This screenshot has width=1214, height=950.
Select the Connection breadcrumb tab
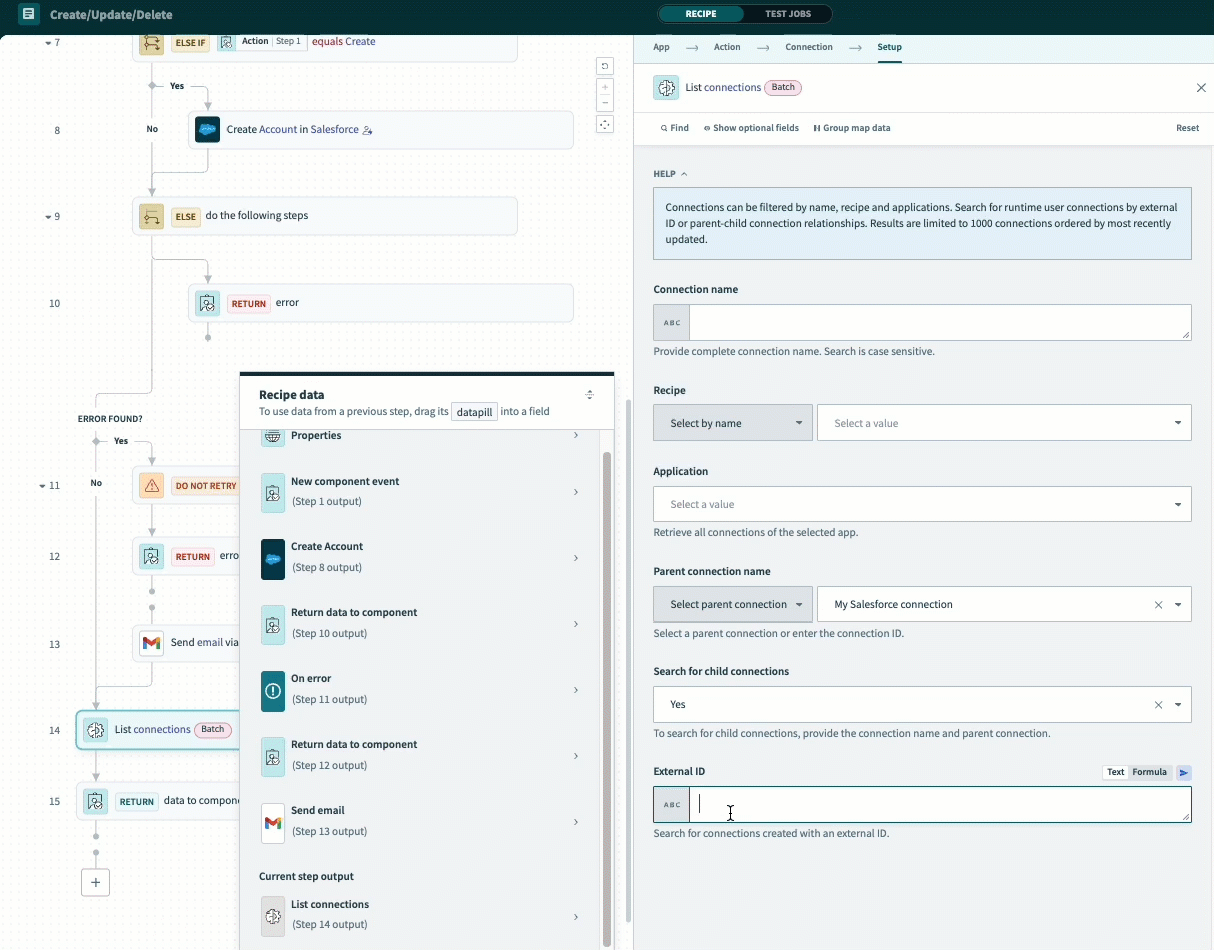(x=809, y=47)
